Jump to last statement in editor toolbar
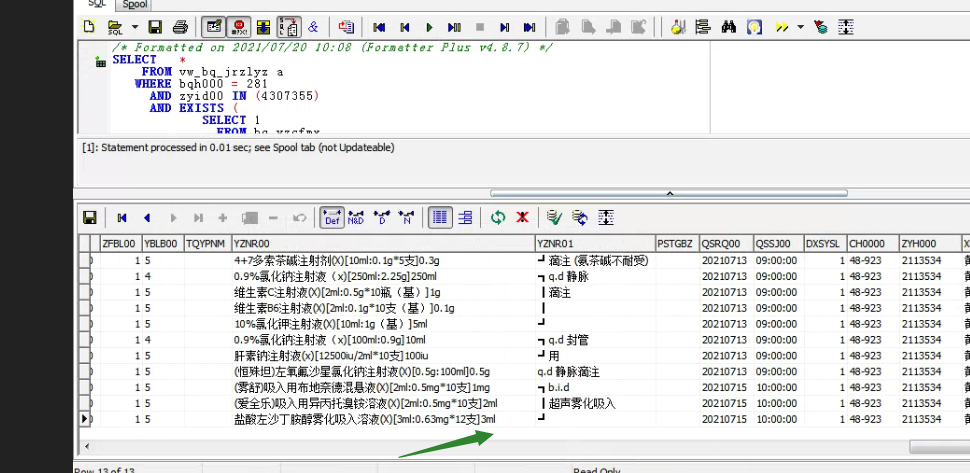 pos(530,27)
